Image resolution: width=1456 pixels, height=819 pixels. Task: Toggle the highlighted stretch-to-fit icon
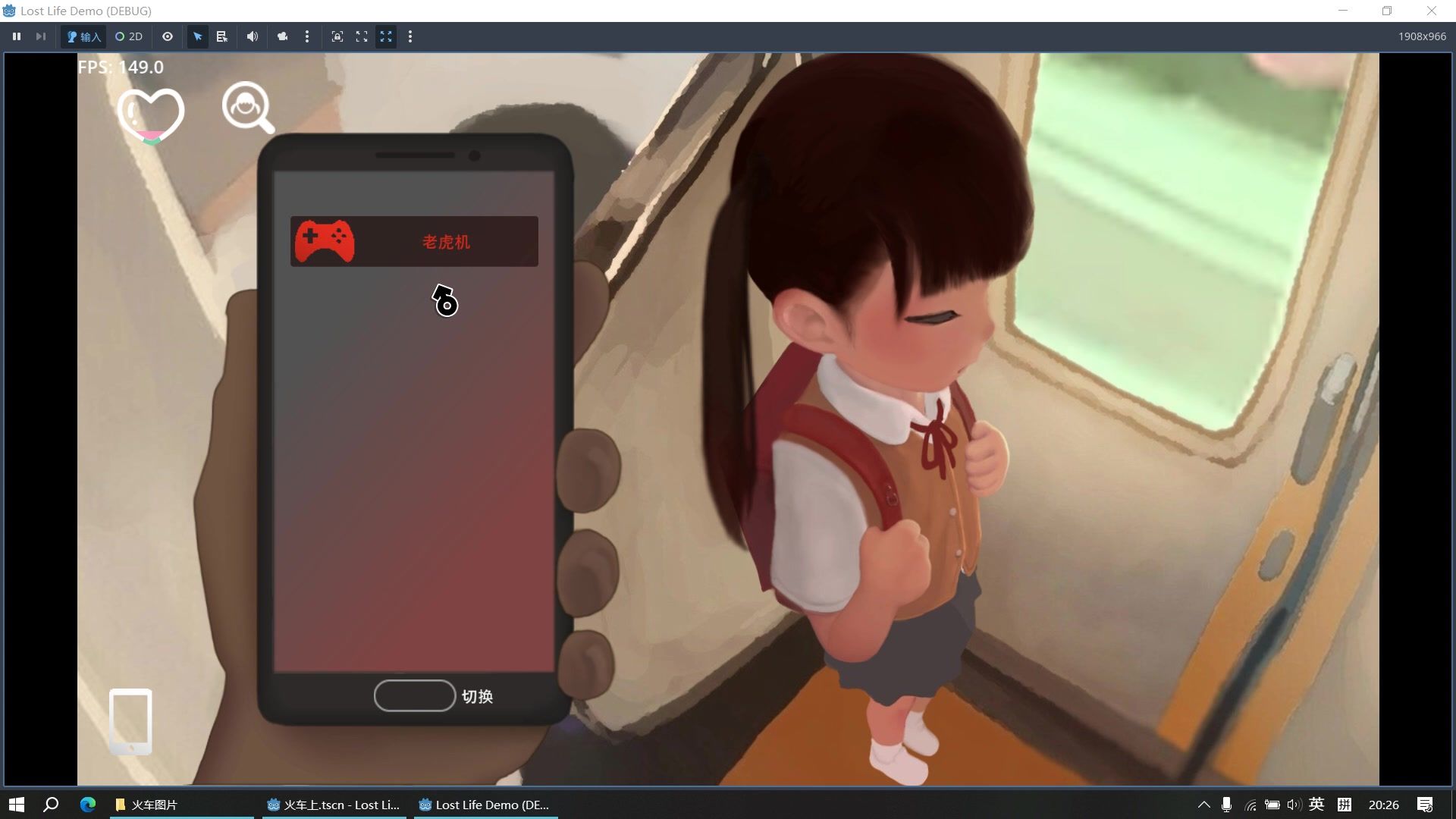tap(386, 36)
